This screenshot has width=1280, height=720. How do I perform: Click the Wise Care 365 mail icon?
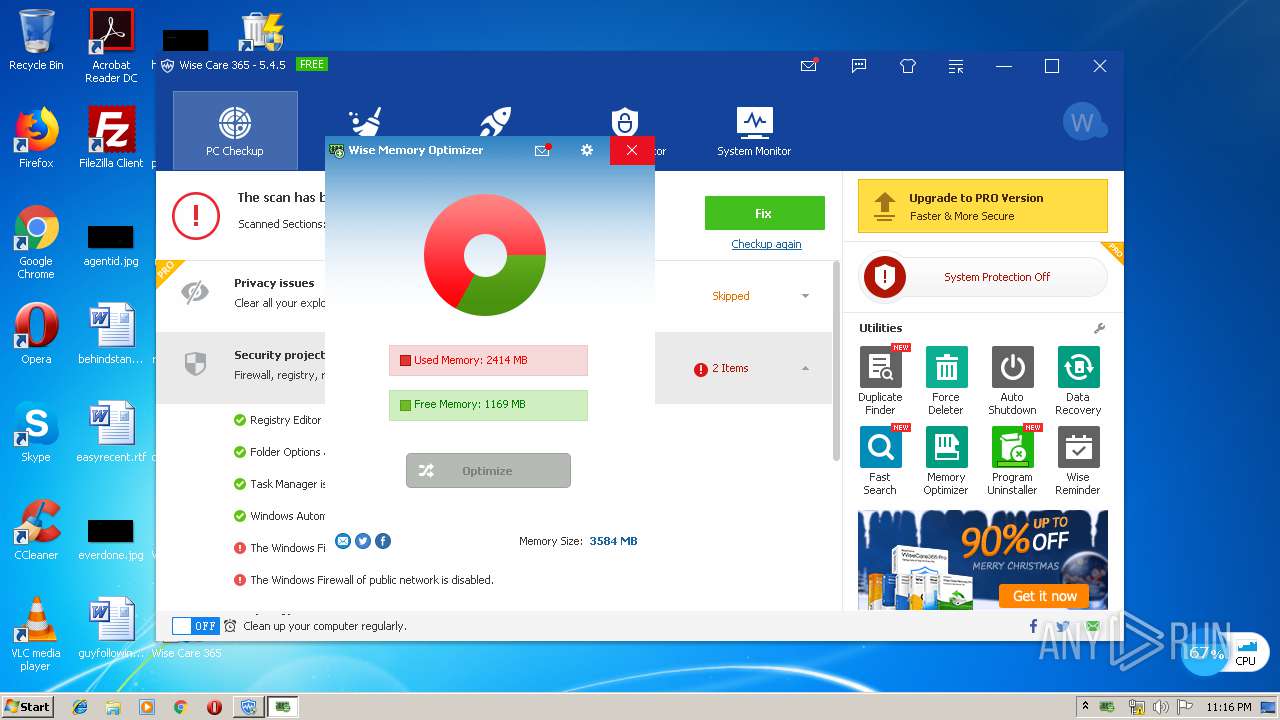point(809,66)
